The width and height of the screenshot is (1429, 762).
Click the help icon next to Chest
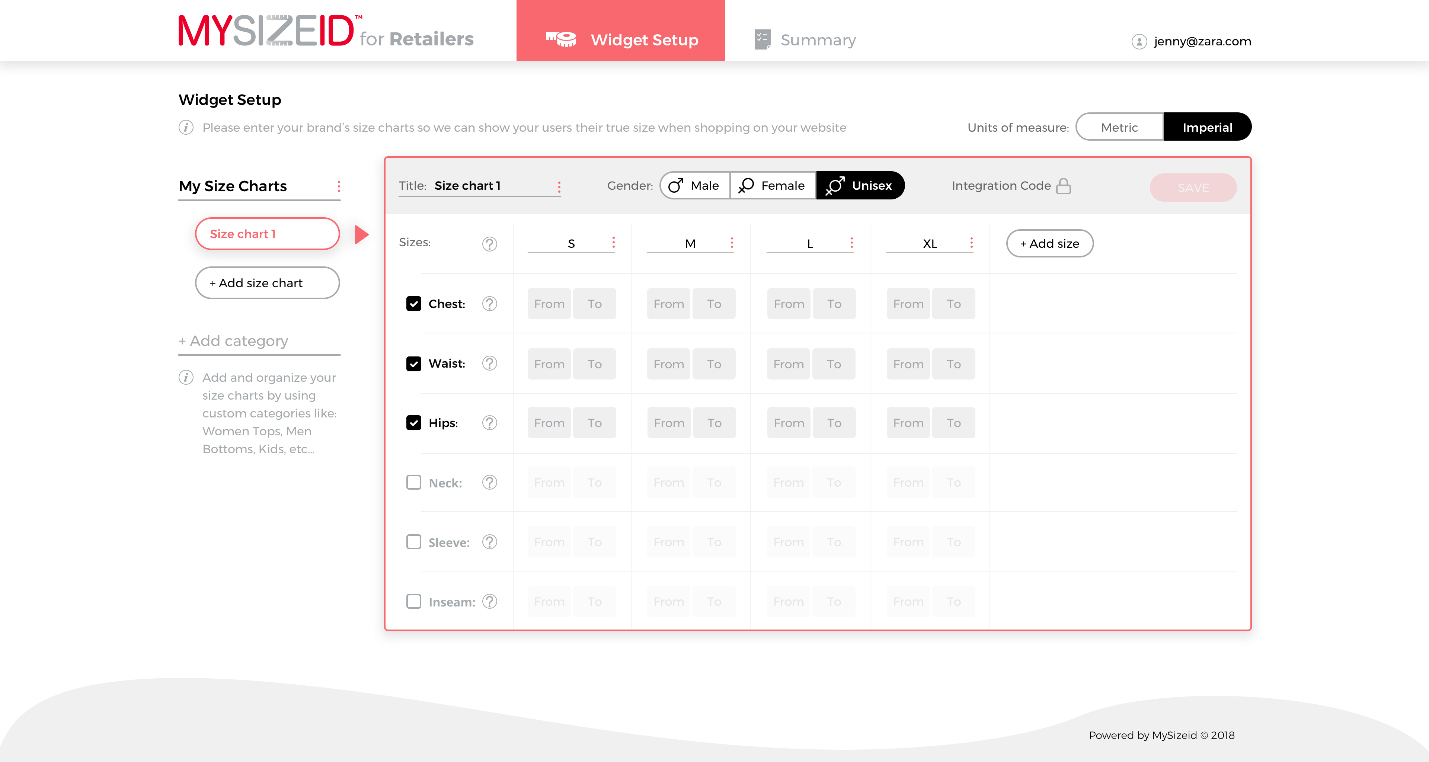point(489,304)
